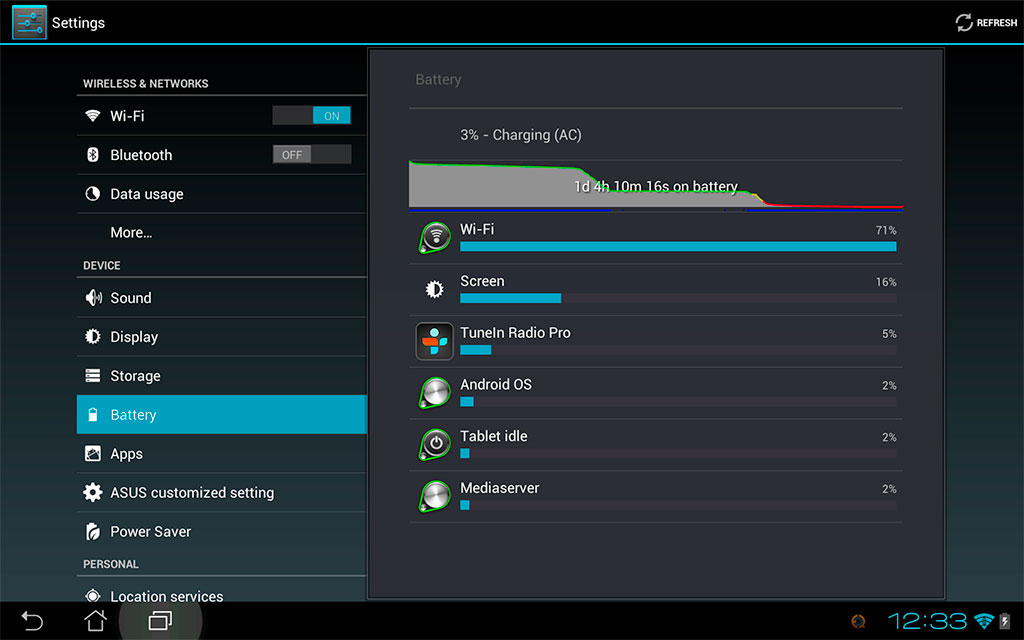This screenshot has height=640, width=1024.
Task: Click the TuneIn Radio Pro app icon
Action: [434, 341]
